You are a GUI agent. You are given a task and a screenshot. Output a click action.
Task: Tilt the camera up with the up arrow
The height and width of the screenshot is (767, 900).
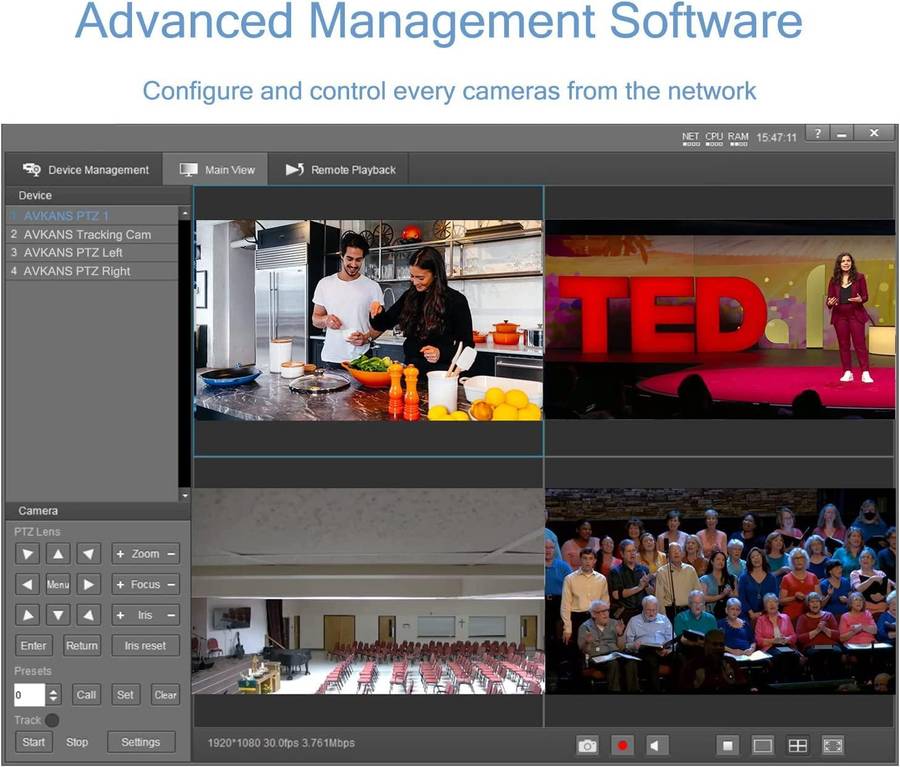coord(59,554)
